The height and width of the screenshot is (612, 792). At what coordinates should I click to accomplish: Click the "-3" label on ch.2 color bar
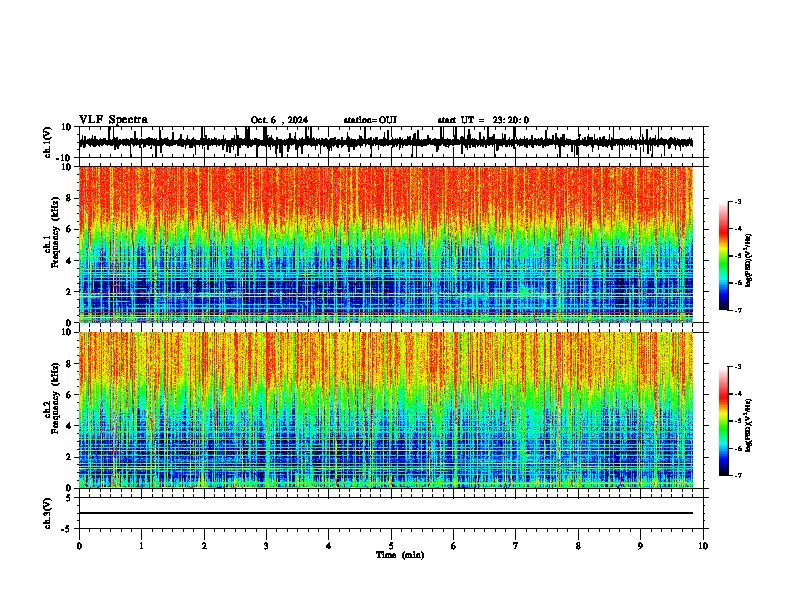click(738, 367)
